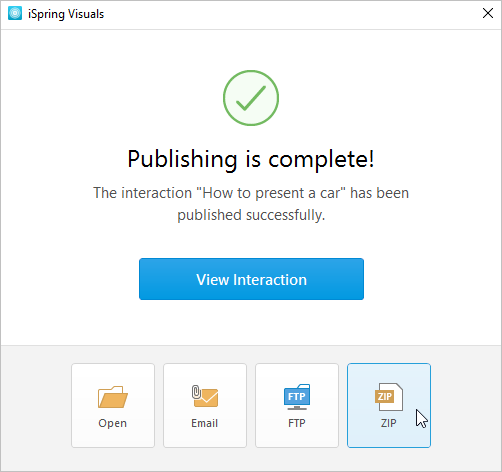
Task: Choose the ZIP label to compress output
Action: tap(389, 423)
